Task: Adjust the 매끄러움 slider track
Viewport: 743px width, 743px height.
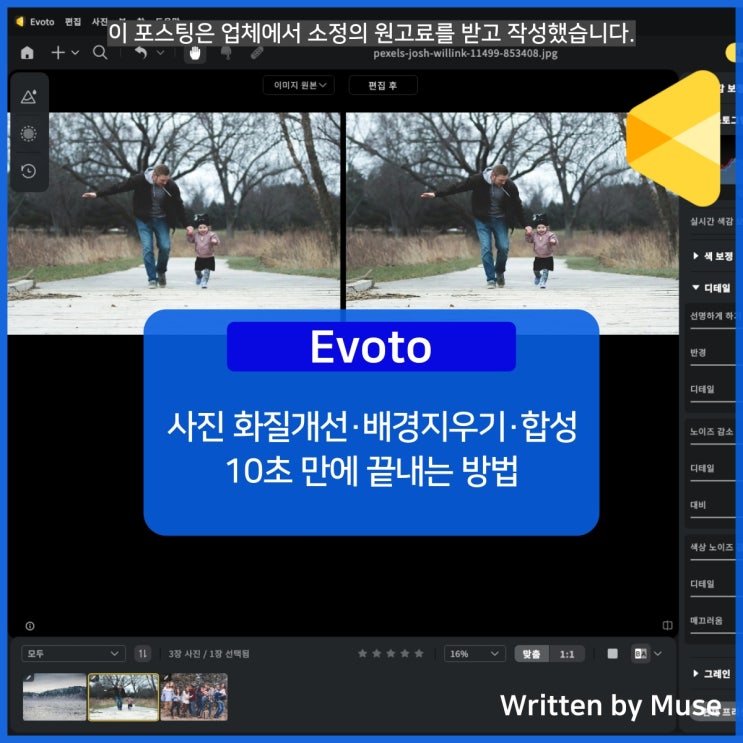Action: click(x=713, y=633)
